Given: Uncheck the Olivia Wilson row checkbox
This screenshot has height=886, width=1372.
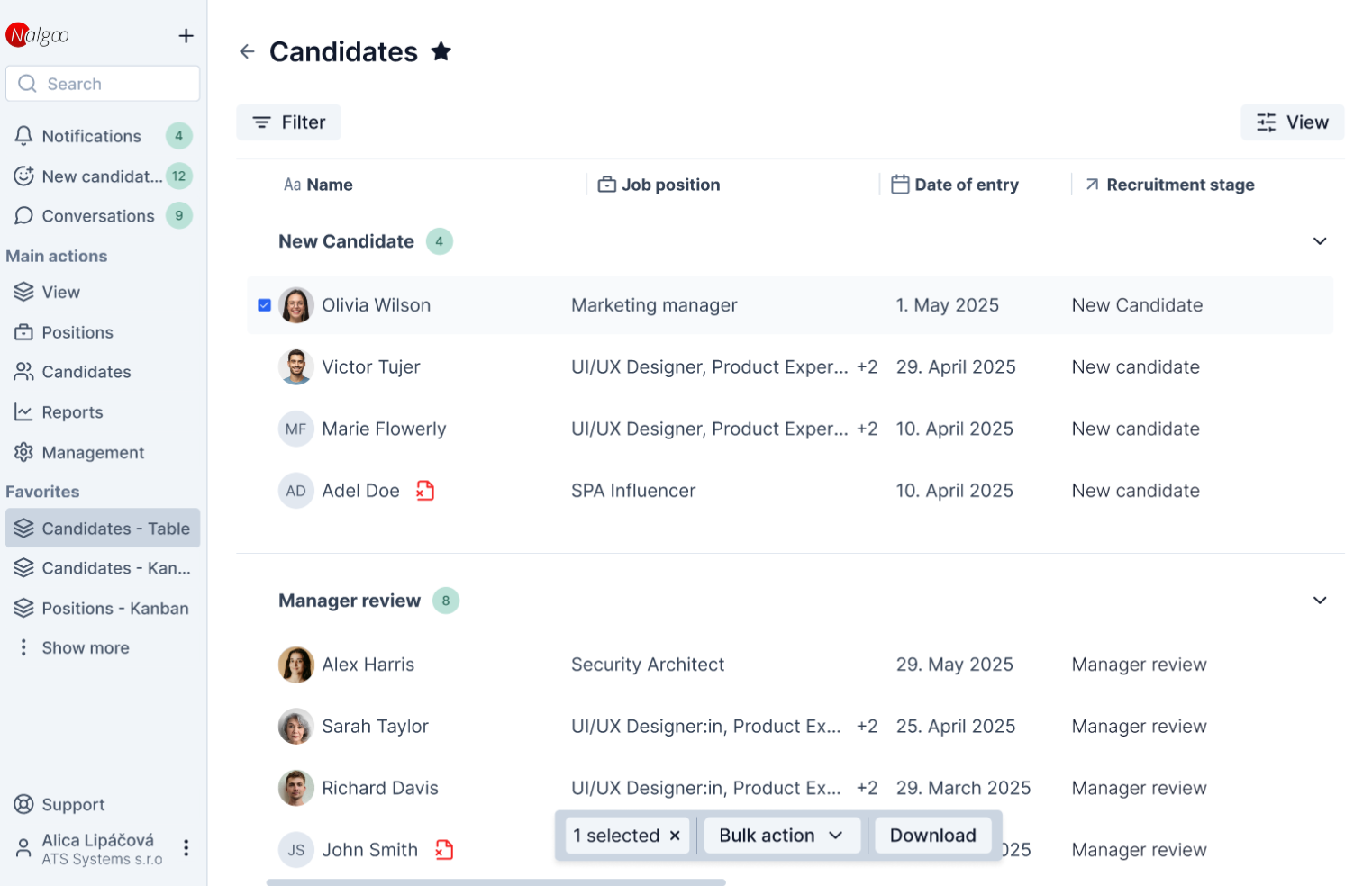Looking at the screenshot, I should pyautogui.click(x=264, y=305).
